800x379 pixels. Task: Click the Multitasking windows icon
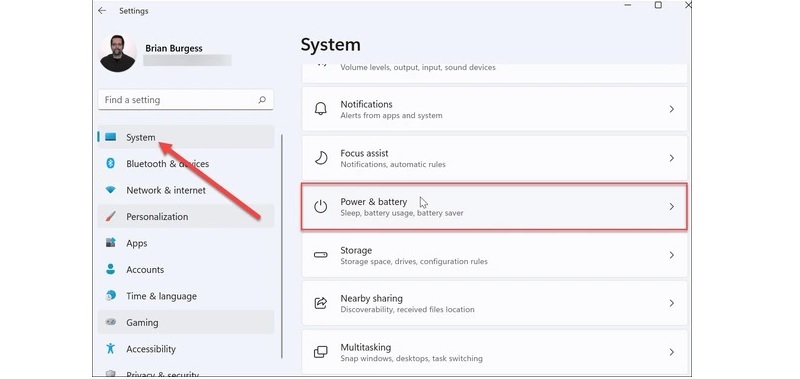(x=320, y=352)
